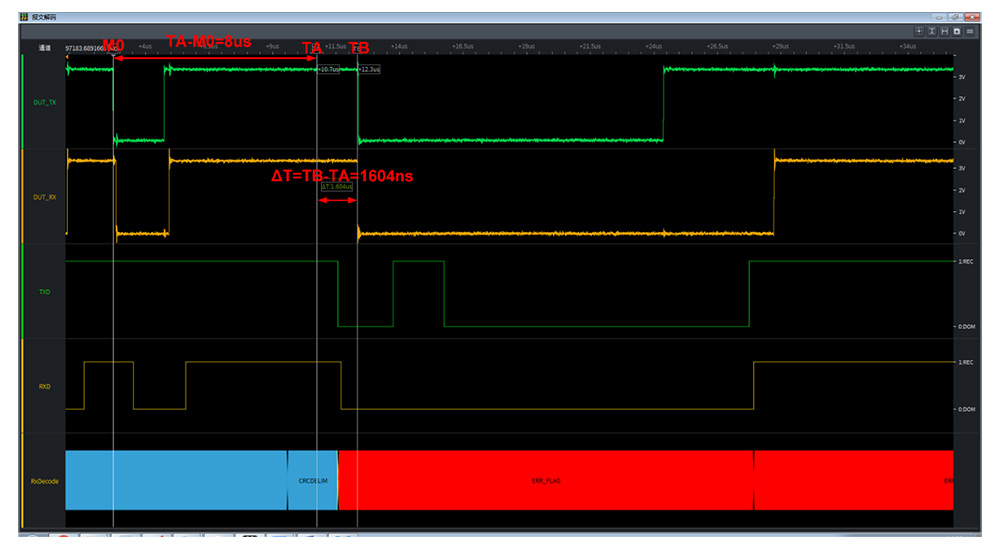Click the +14us tick on time ruler

tap(399, 47)
